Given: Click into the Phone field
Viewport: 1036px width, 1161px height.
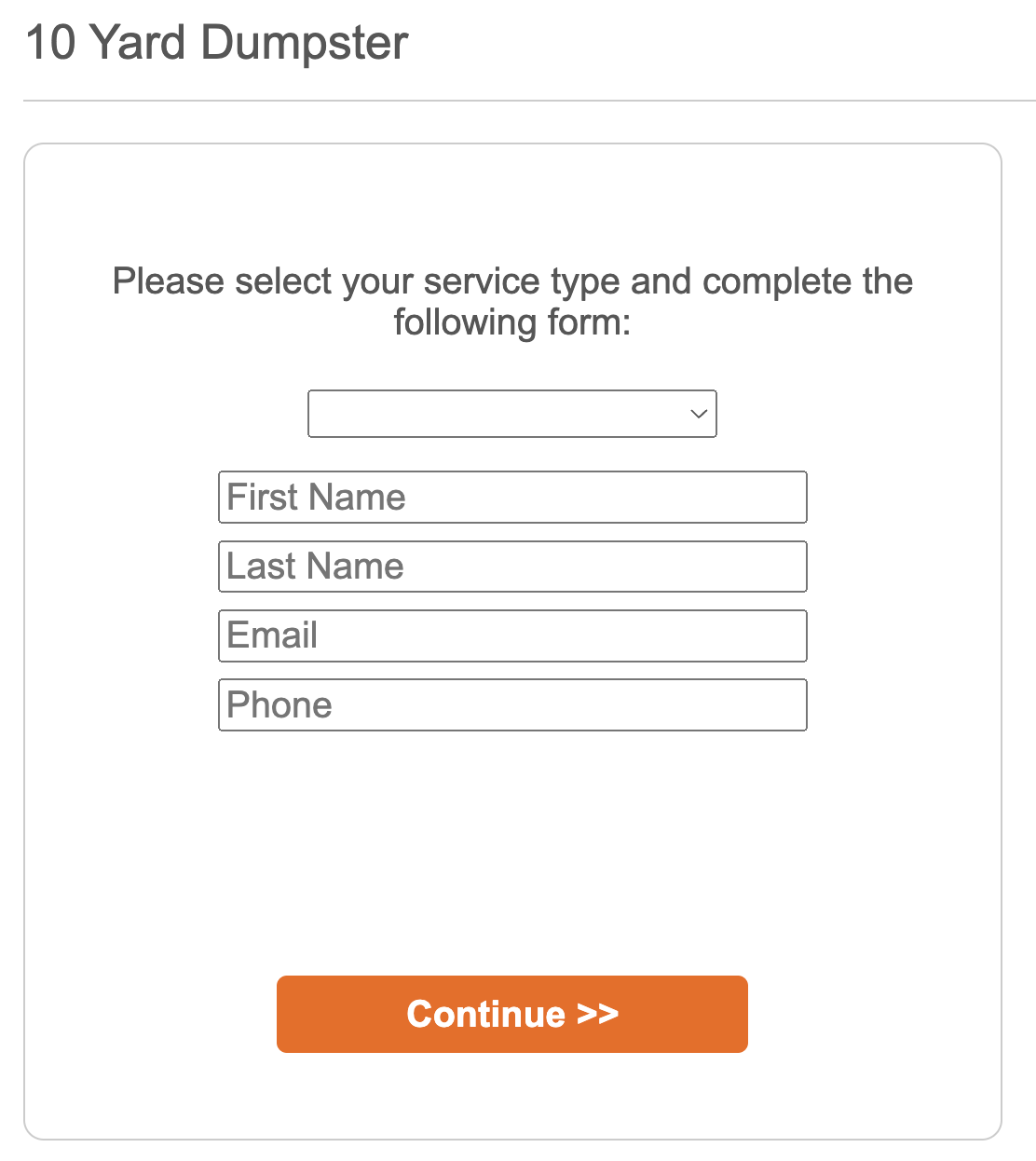Looking at the screenshot, I should [512, 705].
